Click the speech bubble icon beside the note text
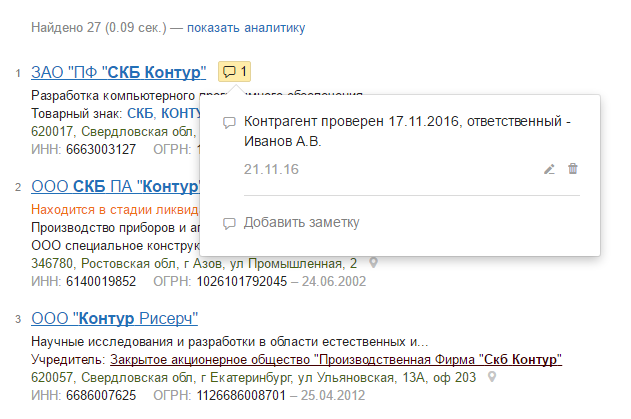 coord(229,123)
